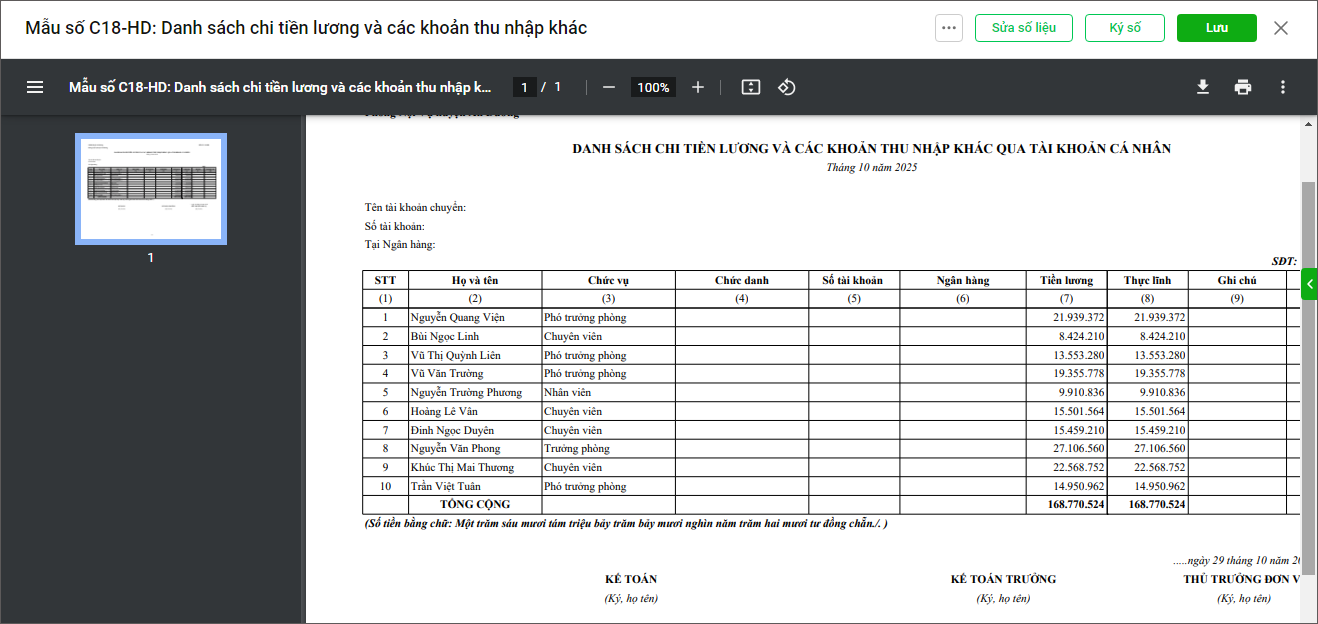This screenshot has height=624, width=1318.
Task: Click the zoom out minus icon
Action: [608, 87]
